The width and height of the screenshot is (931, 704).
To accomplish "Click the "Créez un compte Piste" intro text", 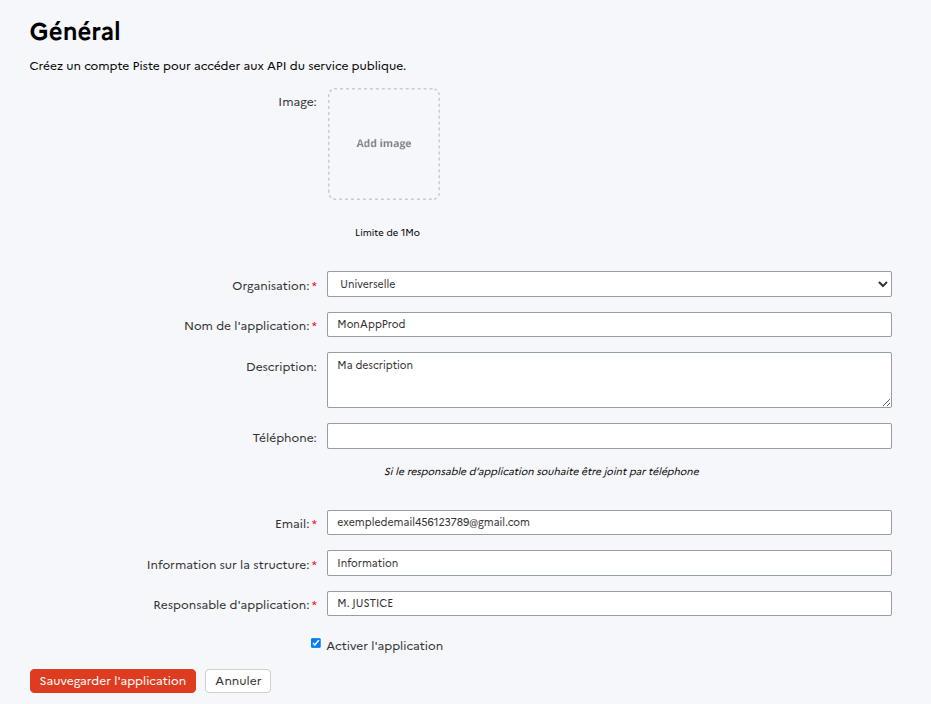I will (218, 66).
